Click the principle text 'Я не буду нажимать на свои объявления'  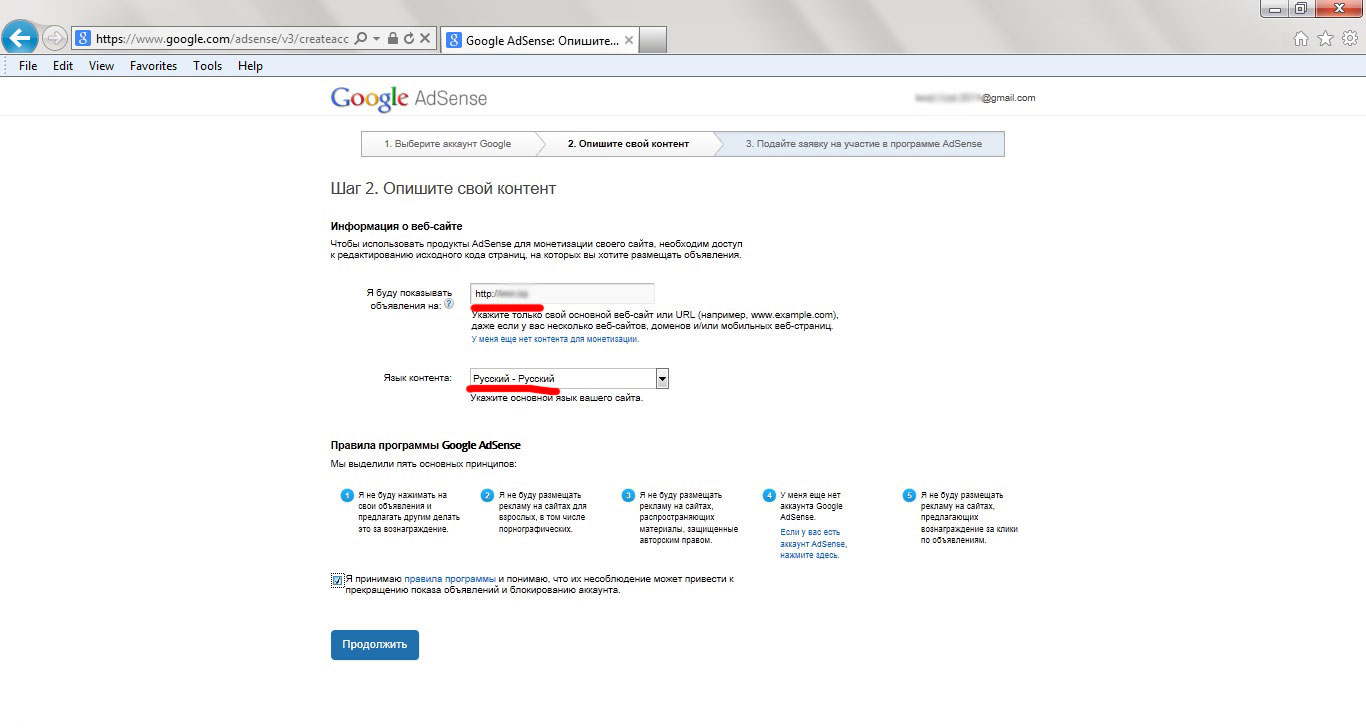(403, 501)
